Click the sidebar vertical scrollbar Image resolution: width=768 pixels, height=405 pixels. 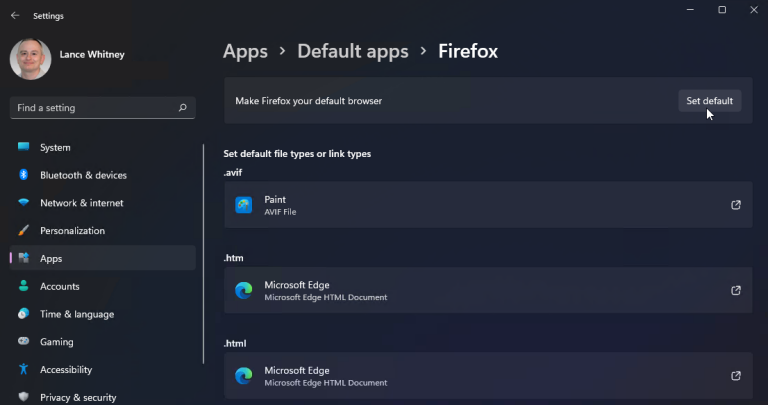click(204, 270)
